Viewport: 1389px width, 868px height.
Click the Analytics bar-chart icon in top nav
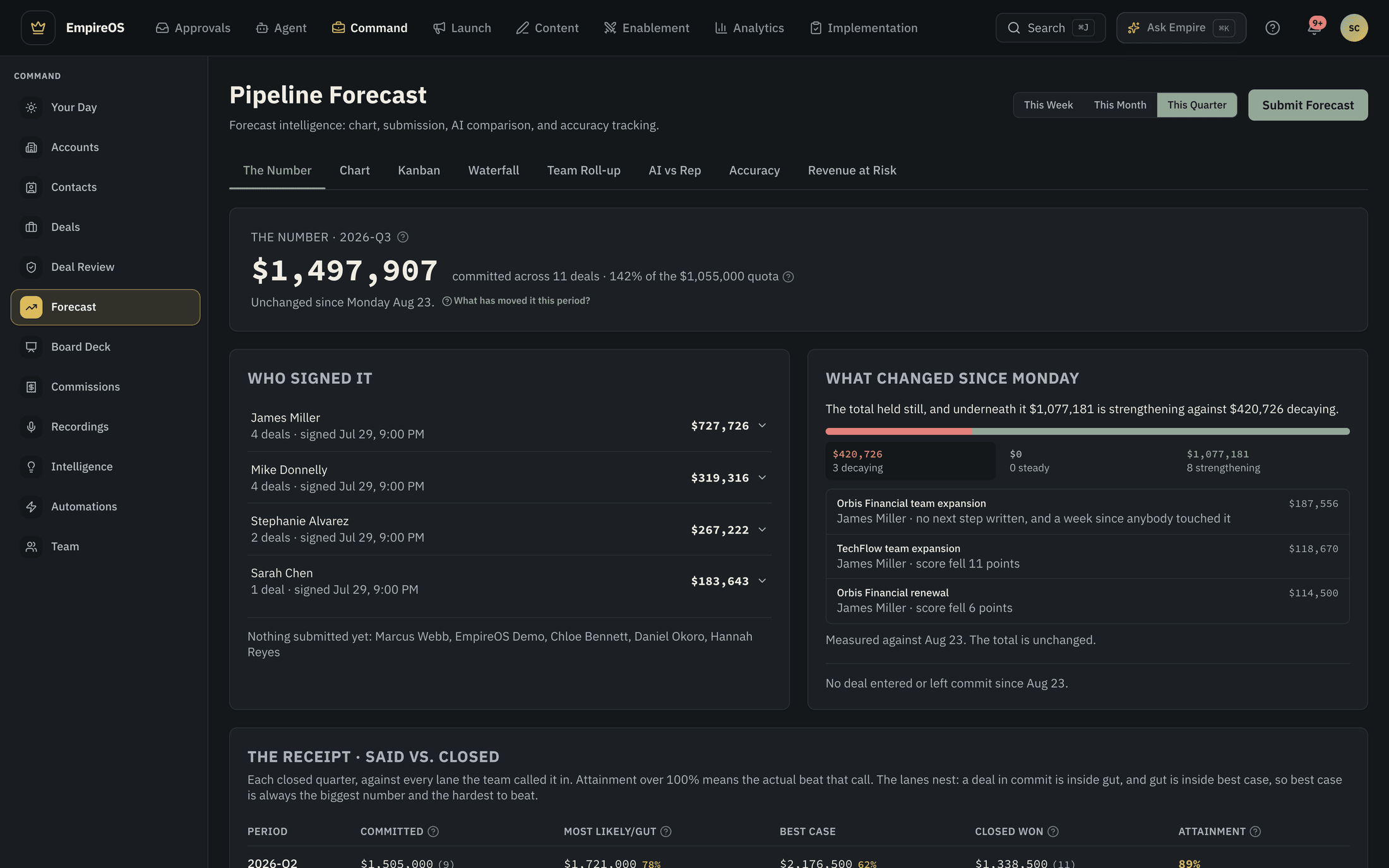[720, 28]
